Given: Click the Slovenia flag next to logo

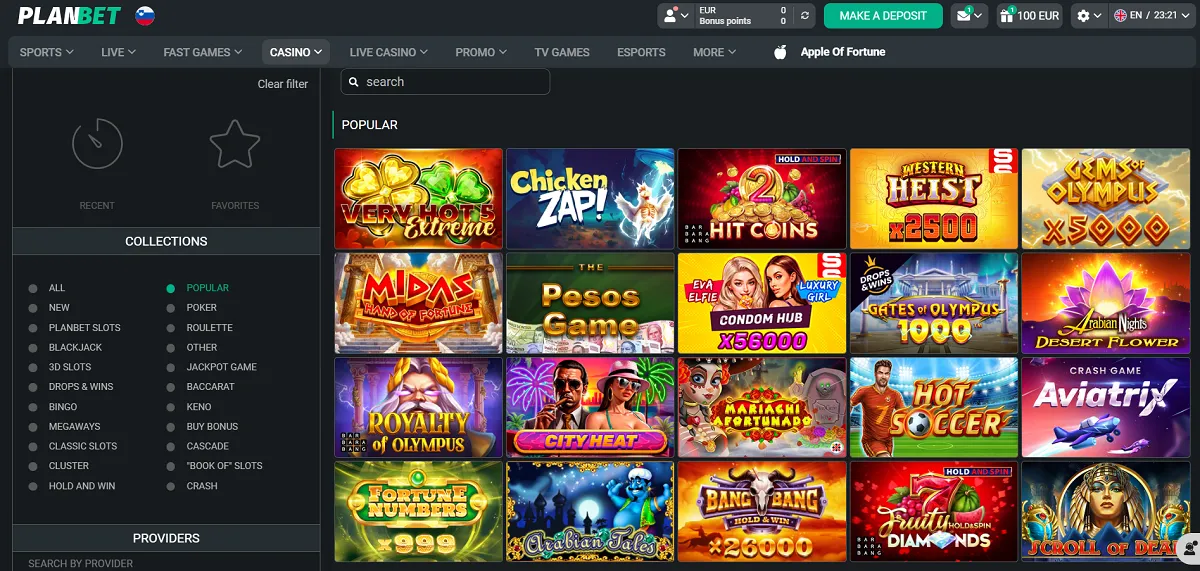Looking at the screenshot, I should tap(145, 16).
